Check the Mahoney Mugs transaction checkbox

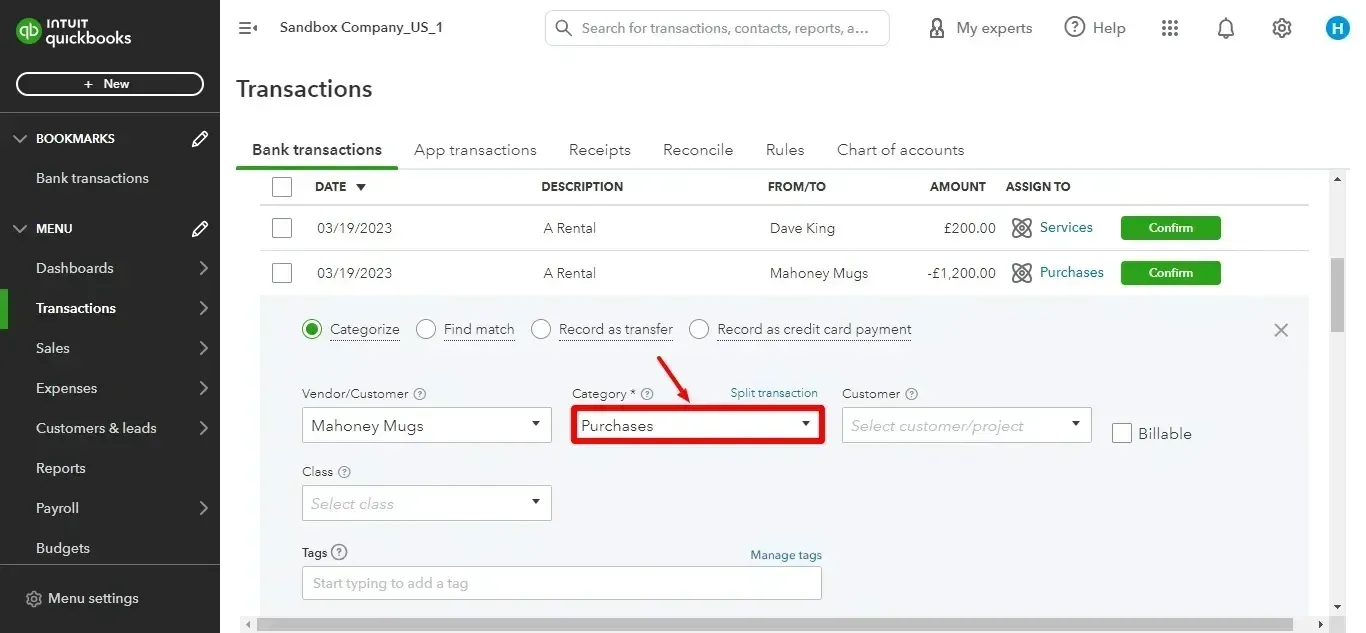[282, 273]
